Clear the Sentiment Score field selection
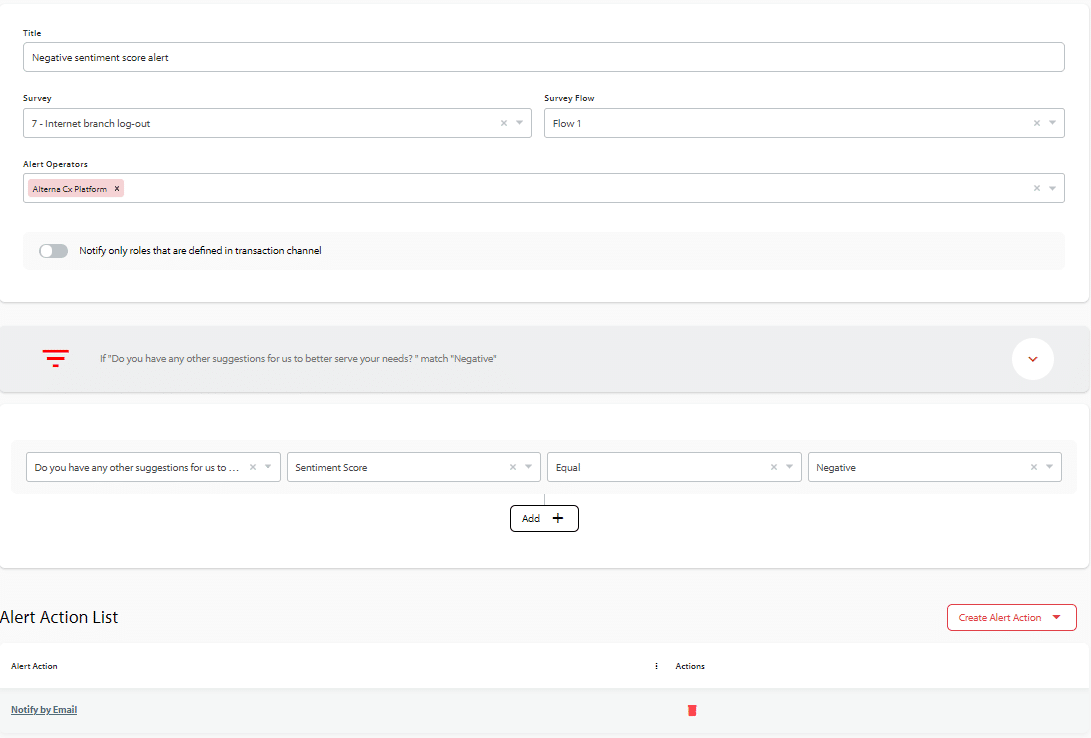The height and width of the screenshot is (738, 1091). point(513,467)
